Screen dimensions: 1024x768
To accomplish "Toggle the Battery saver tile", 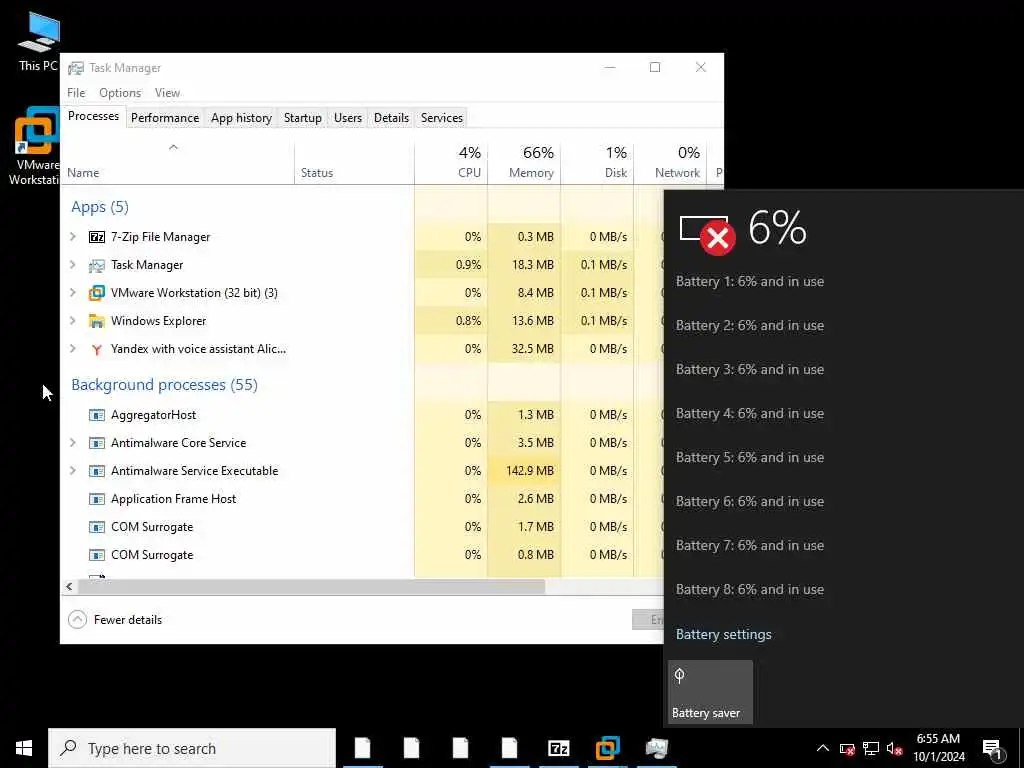I will click(x=711, y=692).
